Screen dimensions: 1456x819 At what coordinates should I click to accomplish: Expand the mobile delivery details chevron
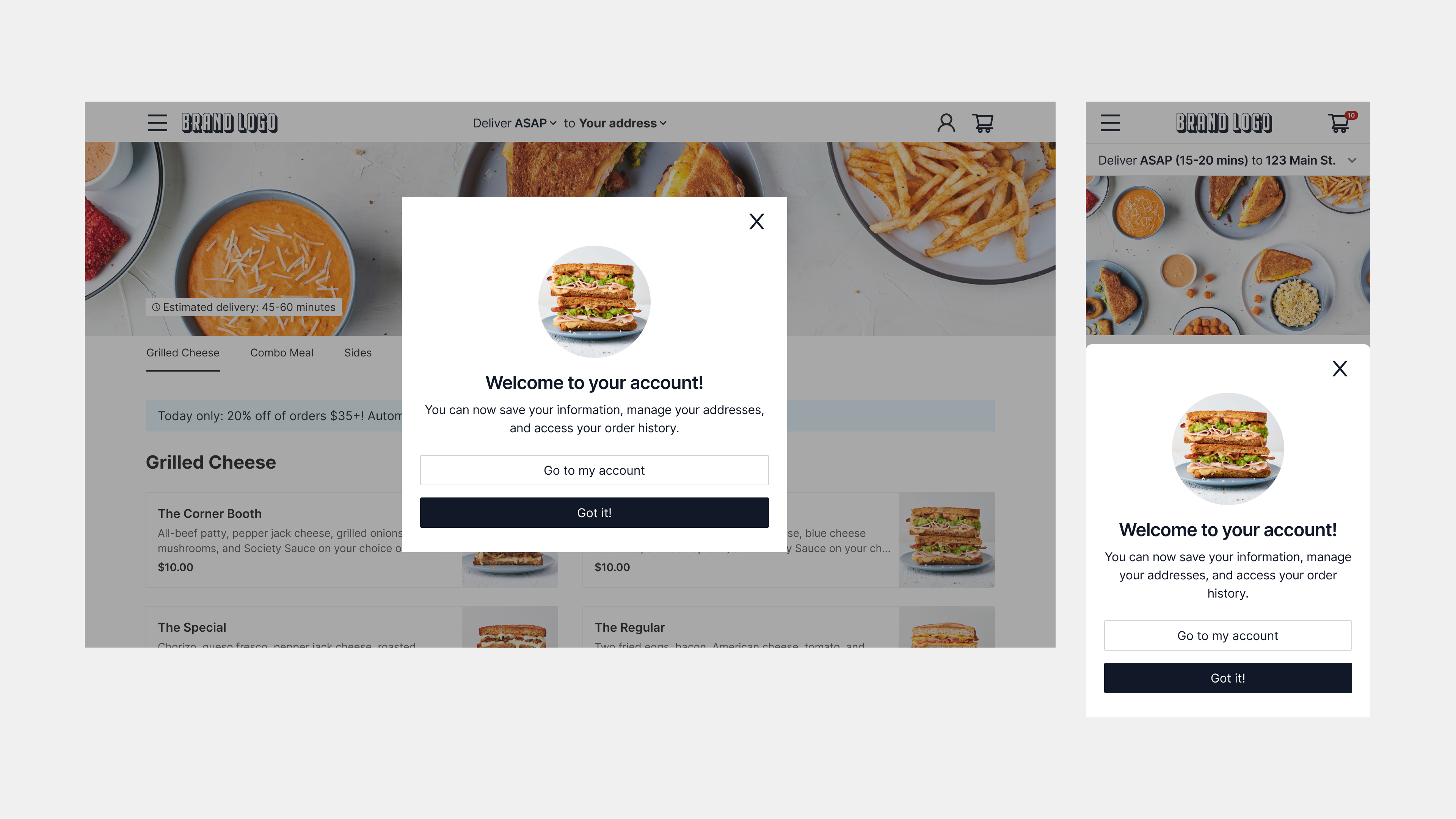tap(1352, 160)
